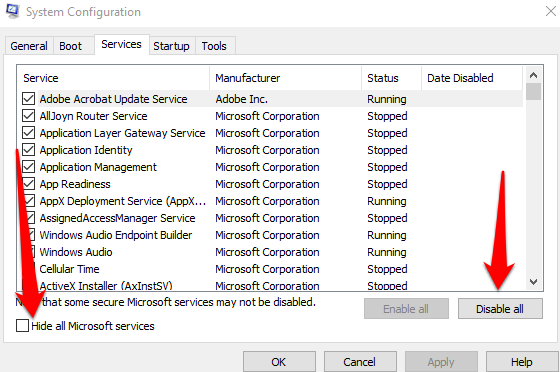
Task: Close the System Configuration window
Action: [551, 11]
